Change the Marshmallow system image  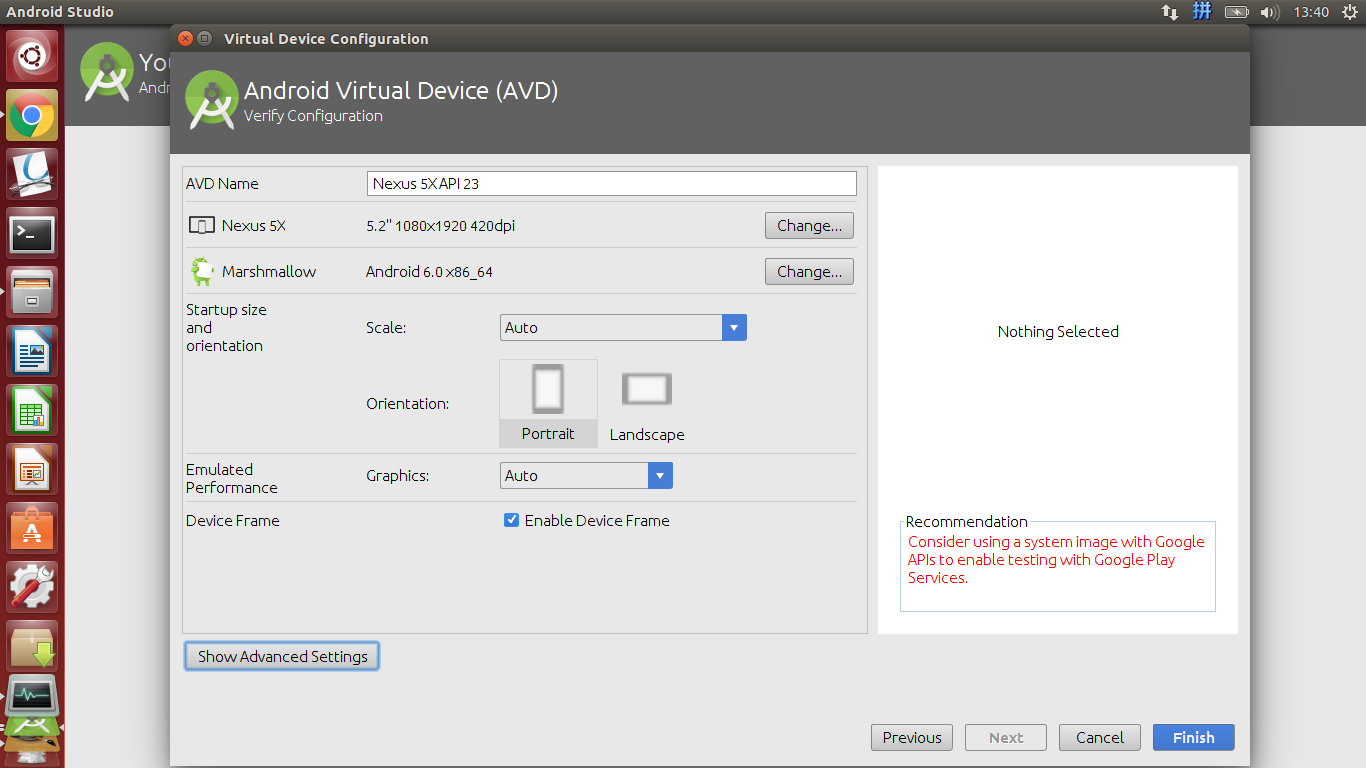(x=809, y=271)
